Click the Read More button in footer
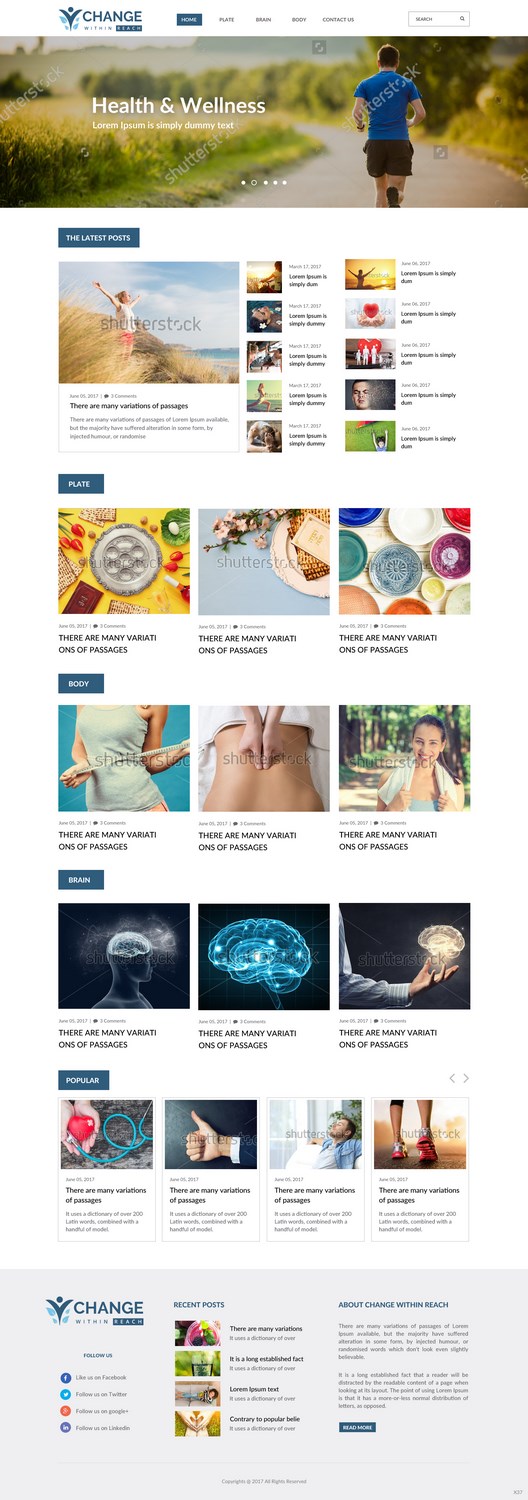 357,1427
